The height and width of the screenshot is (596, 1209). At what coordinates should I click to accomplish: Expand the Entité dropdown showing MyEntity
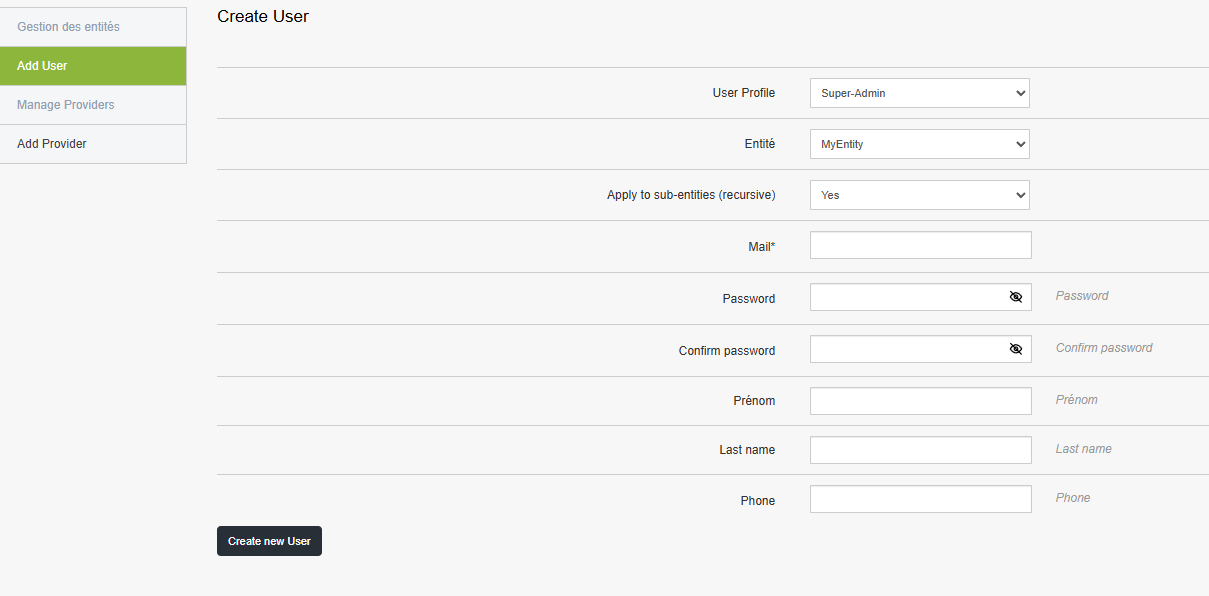point(919,144)
